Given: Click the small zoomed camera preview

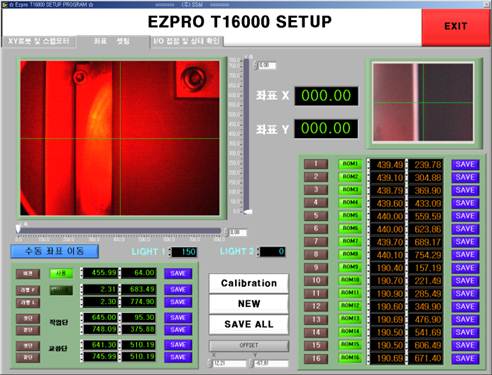Looking at the screenshot, I should coord(423,102).
